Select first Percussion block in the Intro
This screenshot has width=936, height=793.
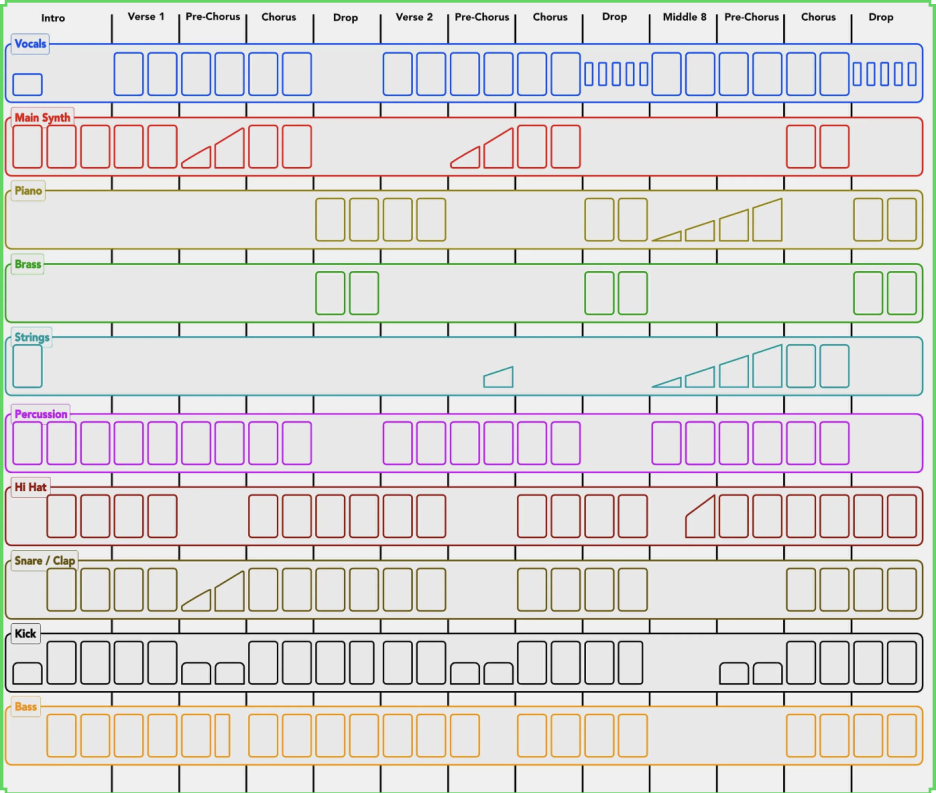pos(27,443)
